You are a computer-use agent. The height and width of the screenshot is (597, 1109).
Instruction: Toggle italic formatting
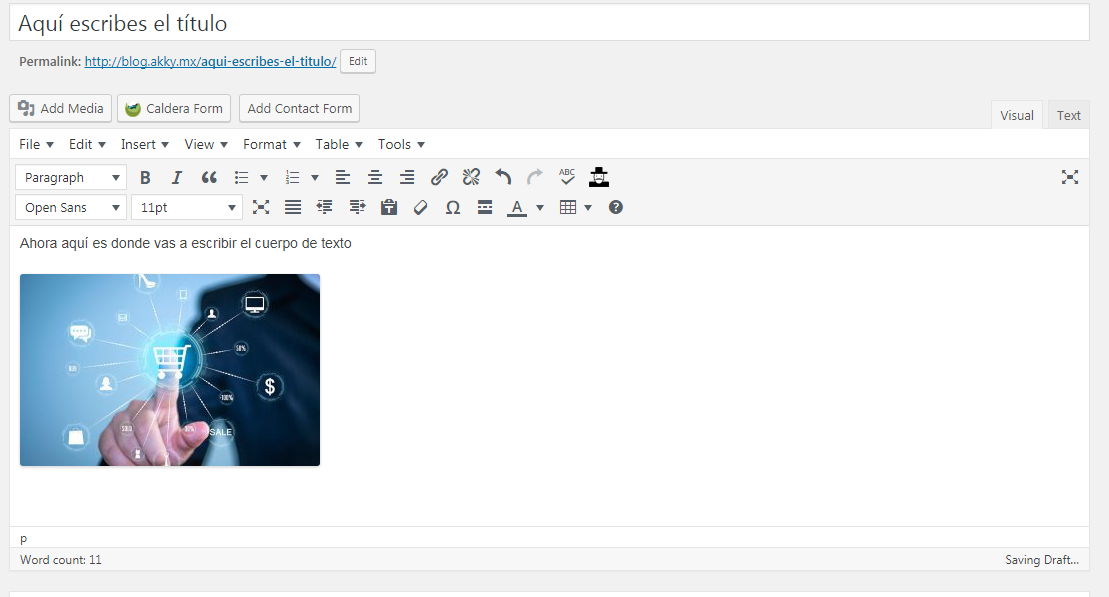click(177, 178)
